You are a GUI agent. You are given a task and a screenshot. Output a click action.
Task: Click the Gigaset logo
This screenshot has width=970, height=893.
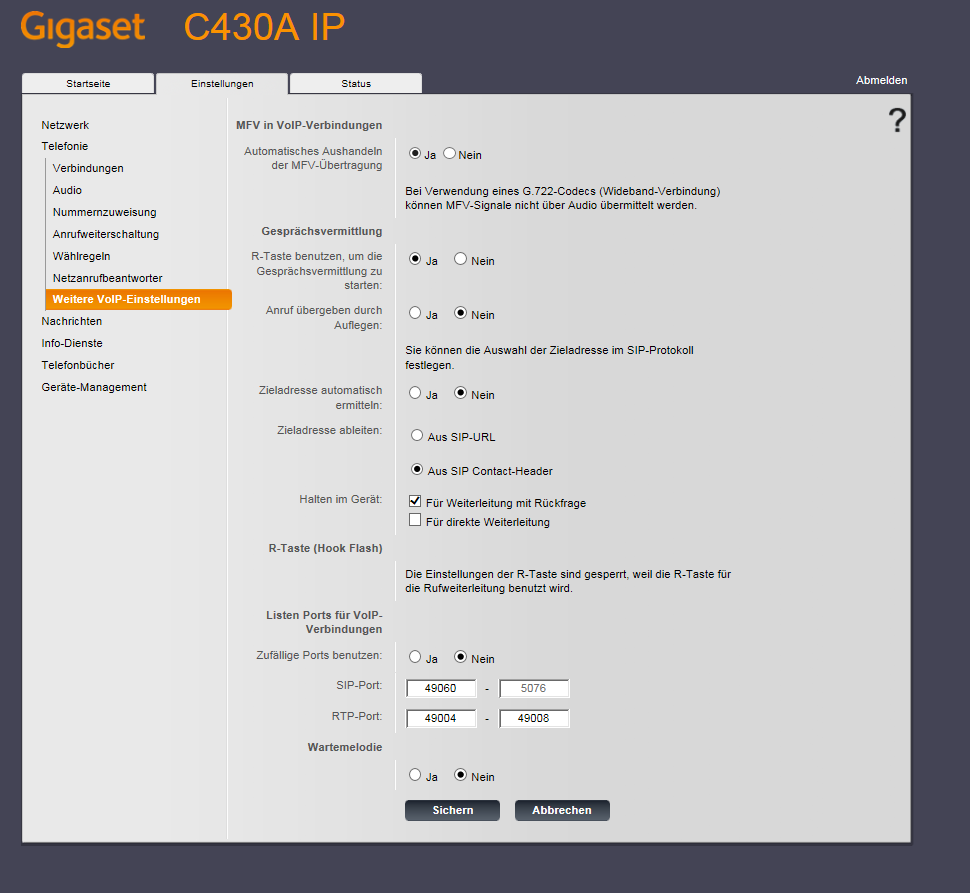[x=83, y=28]
